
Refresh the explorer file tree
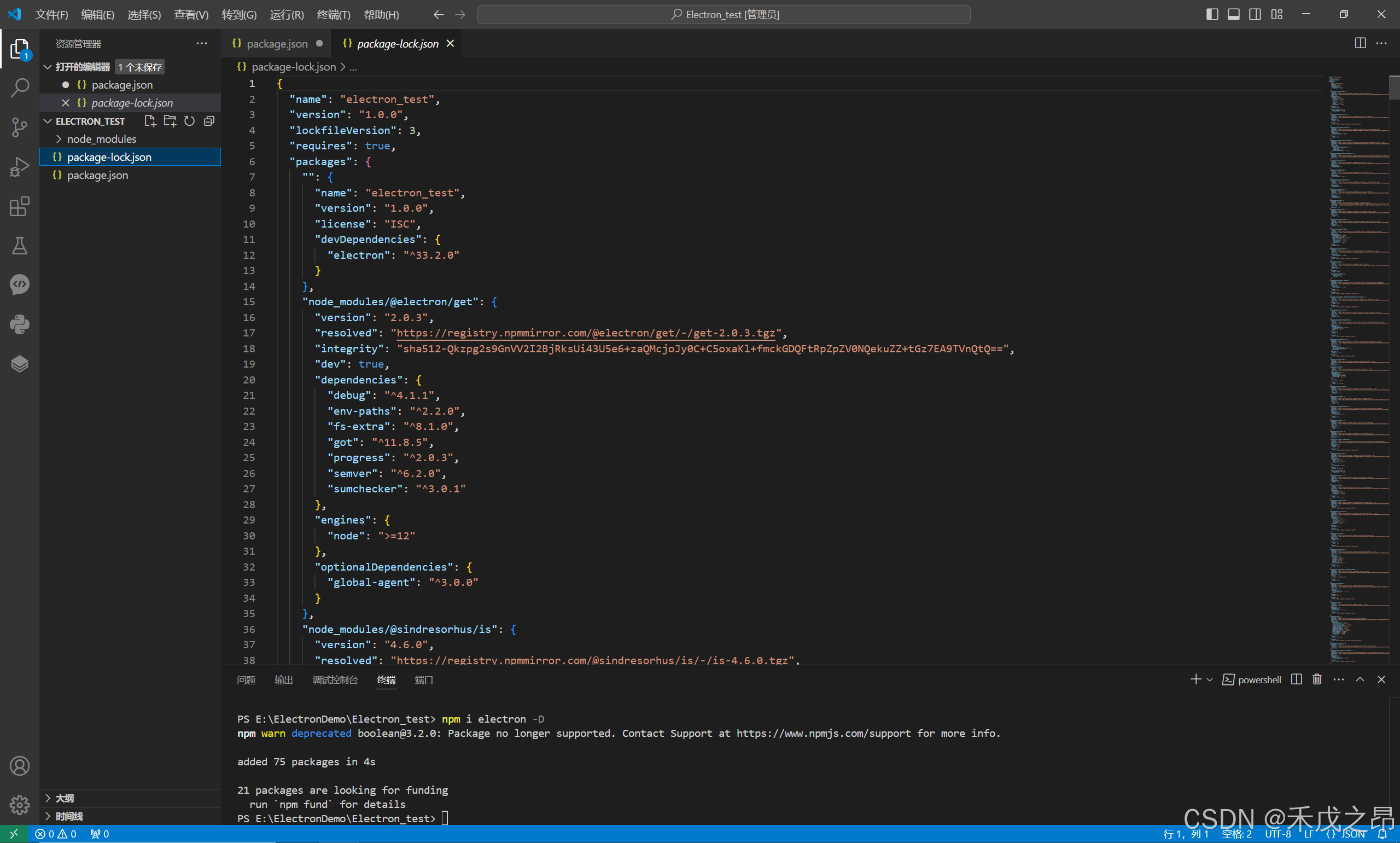coord(189,121)
